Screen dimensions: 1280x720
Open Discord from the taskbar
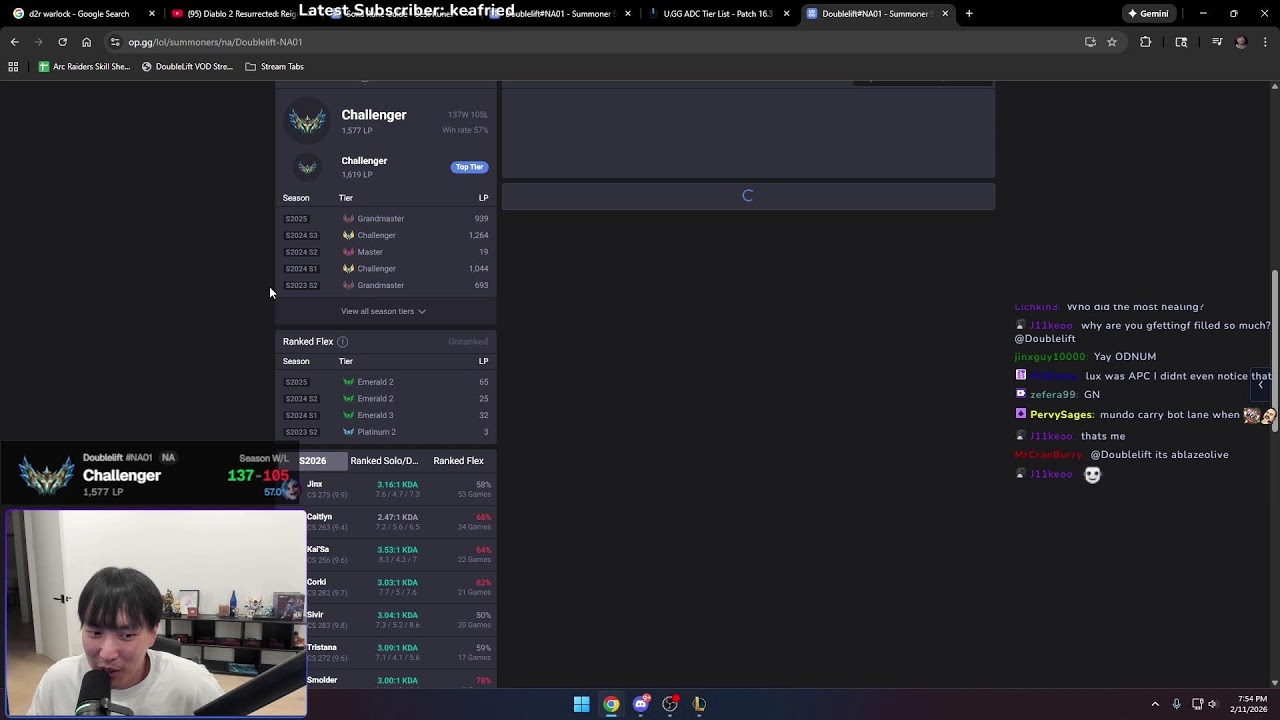[641, 704]
